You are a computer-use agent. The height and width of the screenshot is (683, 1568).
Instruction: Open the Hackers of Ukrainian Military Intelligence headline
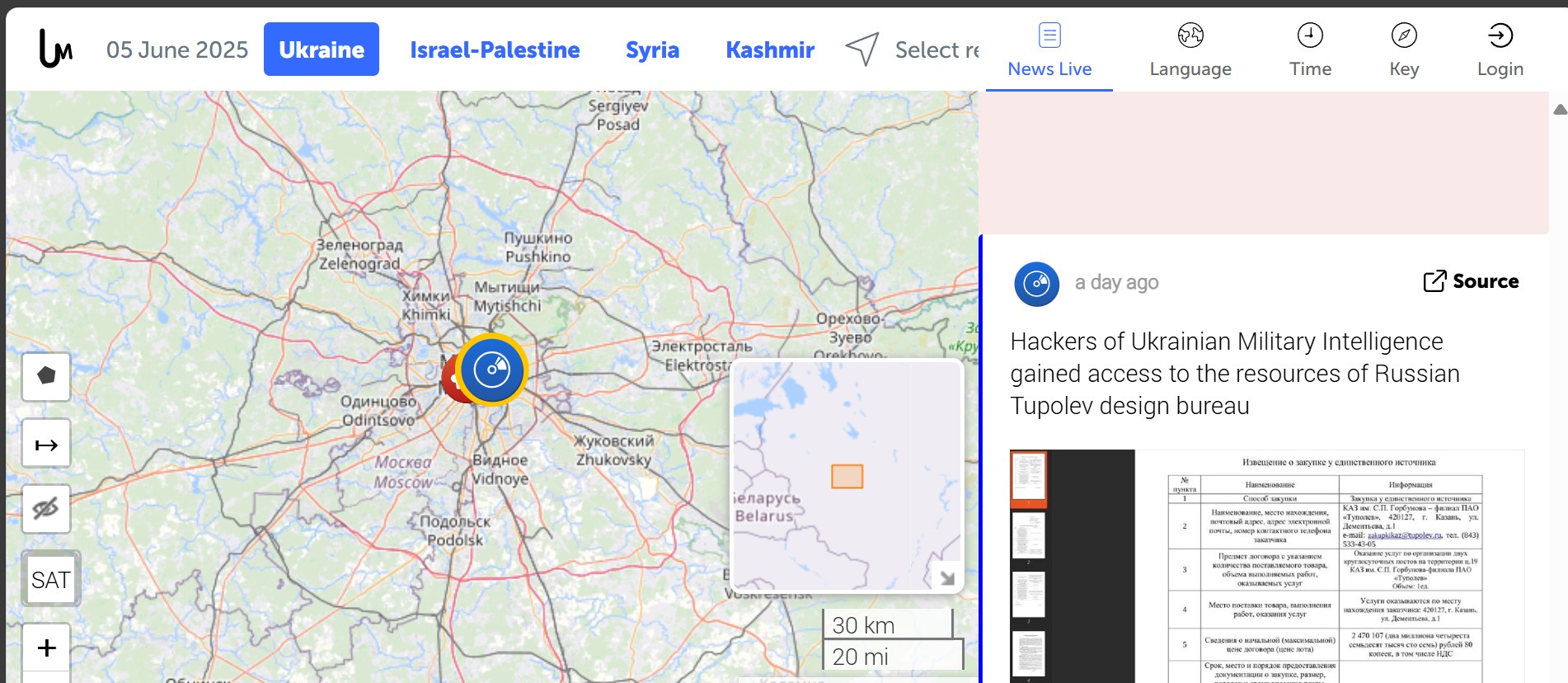pos(1235,374)
